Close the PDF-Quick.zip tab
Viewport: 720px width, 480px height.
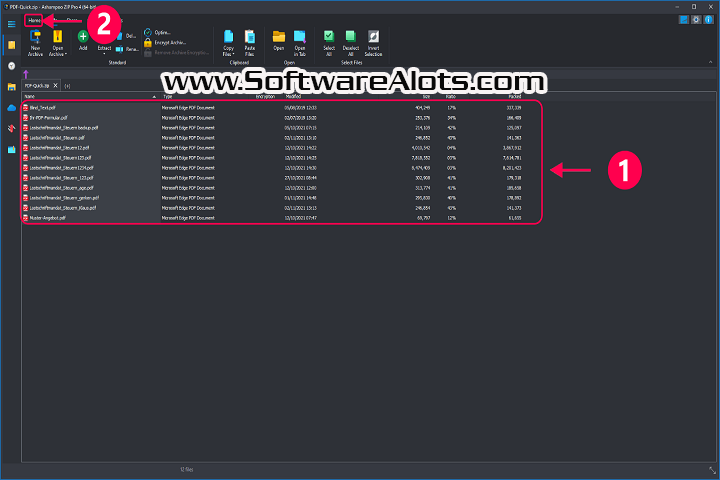tap(56, 85)
